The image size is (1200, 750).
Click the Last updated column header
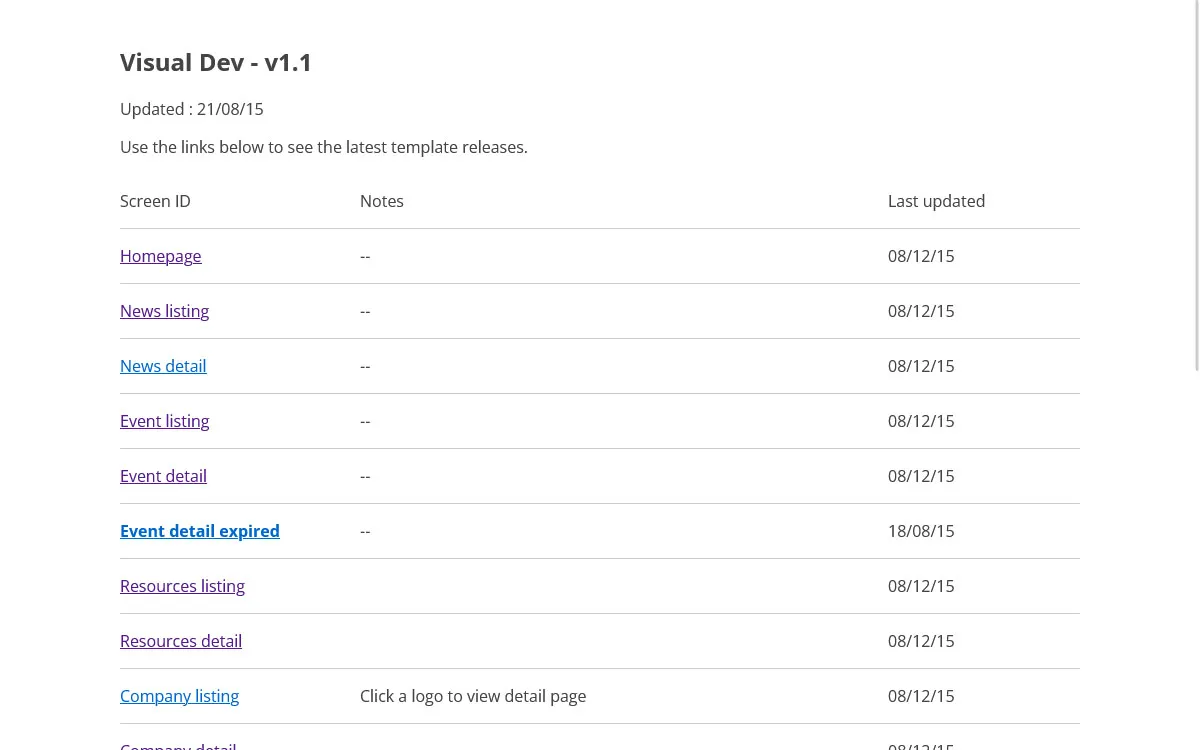coord(936,201)
